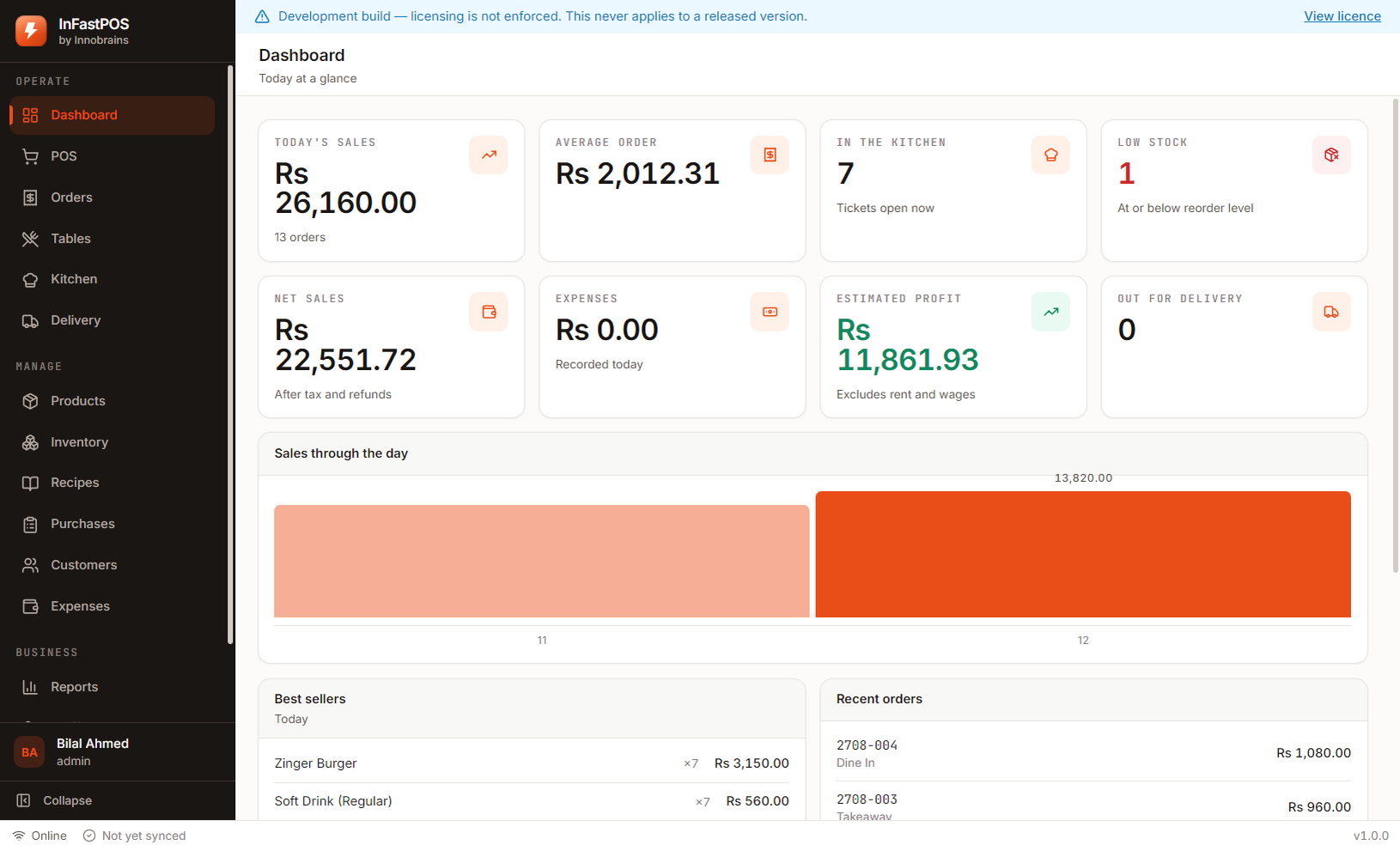Viewport: 1400px width, 851px height.
Task: Click the Reports bar chart icon
Action: tap(30, 687)
